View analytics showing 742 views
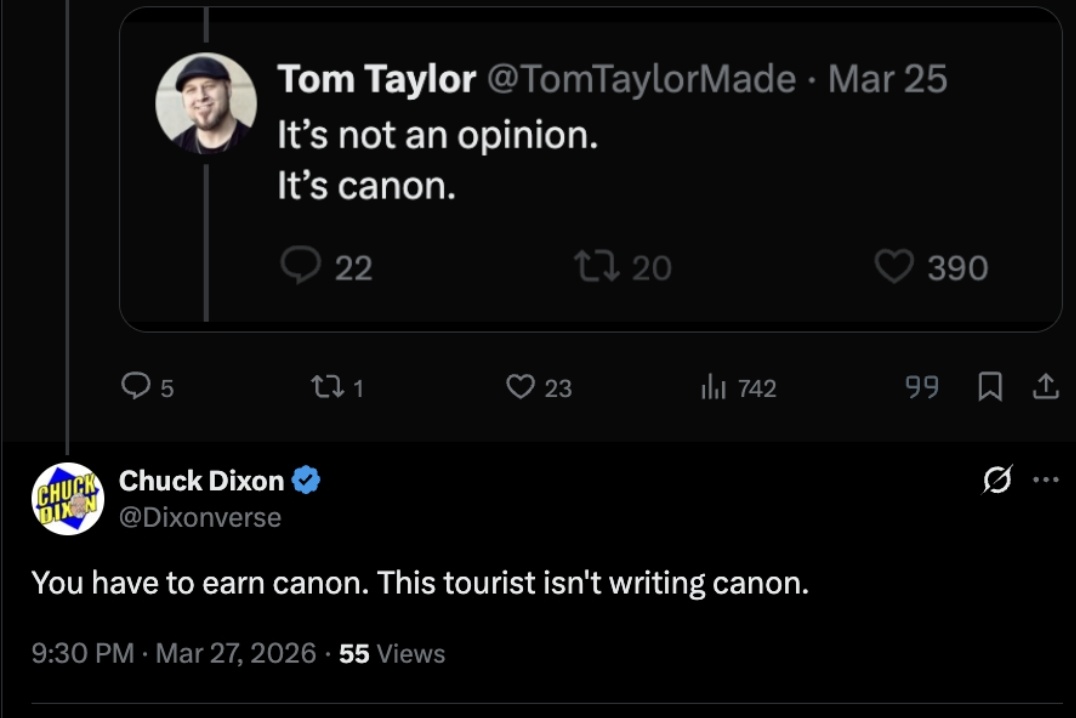The image size is (1076, 718). [711, 387]
